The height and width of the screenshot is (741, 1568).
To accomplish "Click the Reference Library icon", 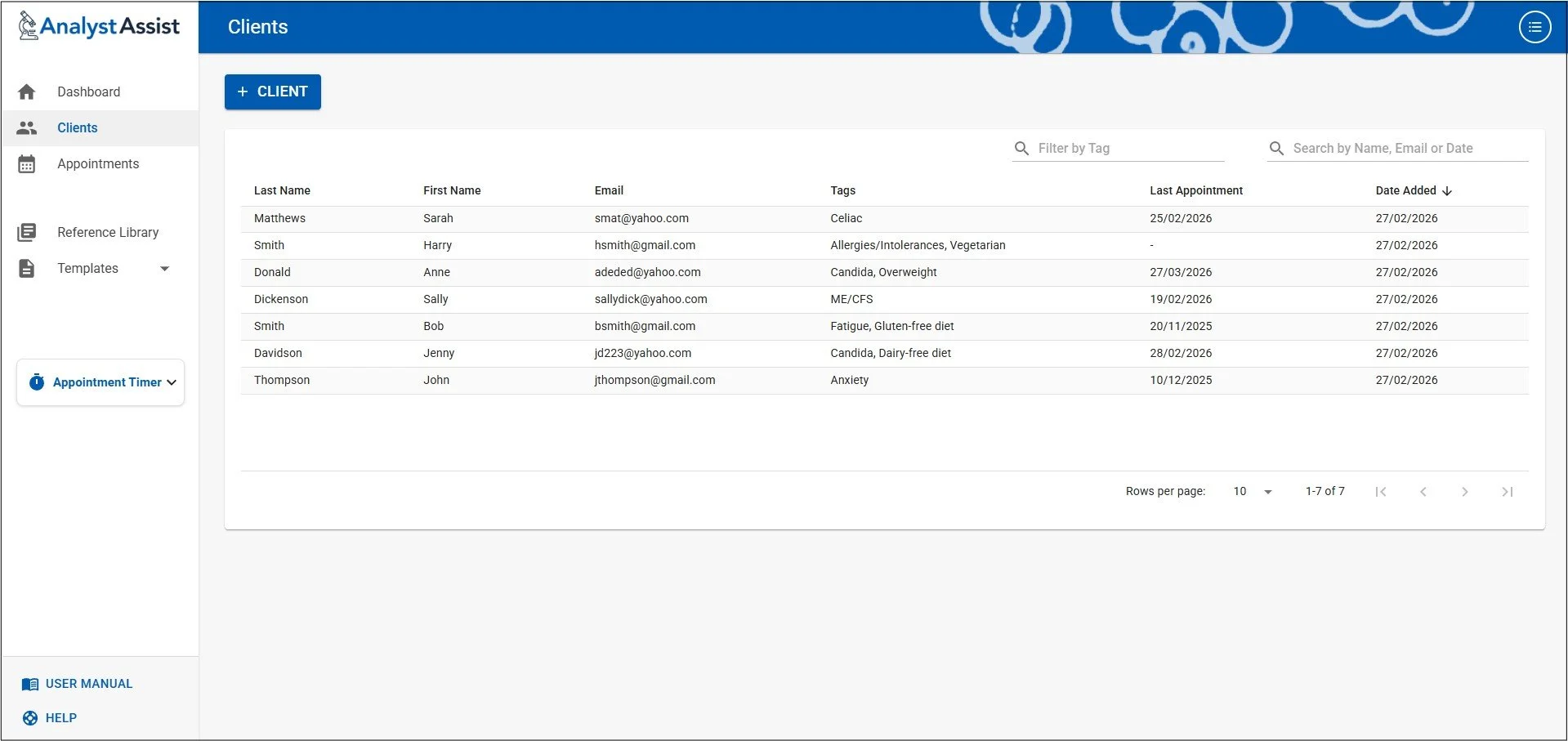I will tap(27, 232).
